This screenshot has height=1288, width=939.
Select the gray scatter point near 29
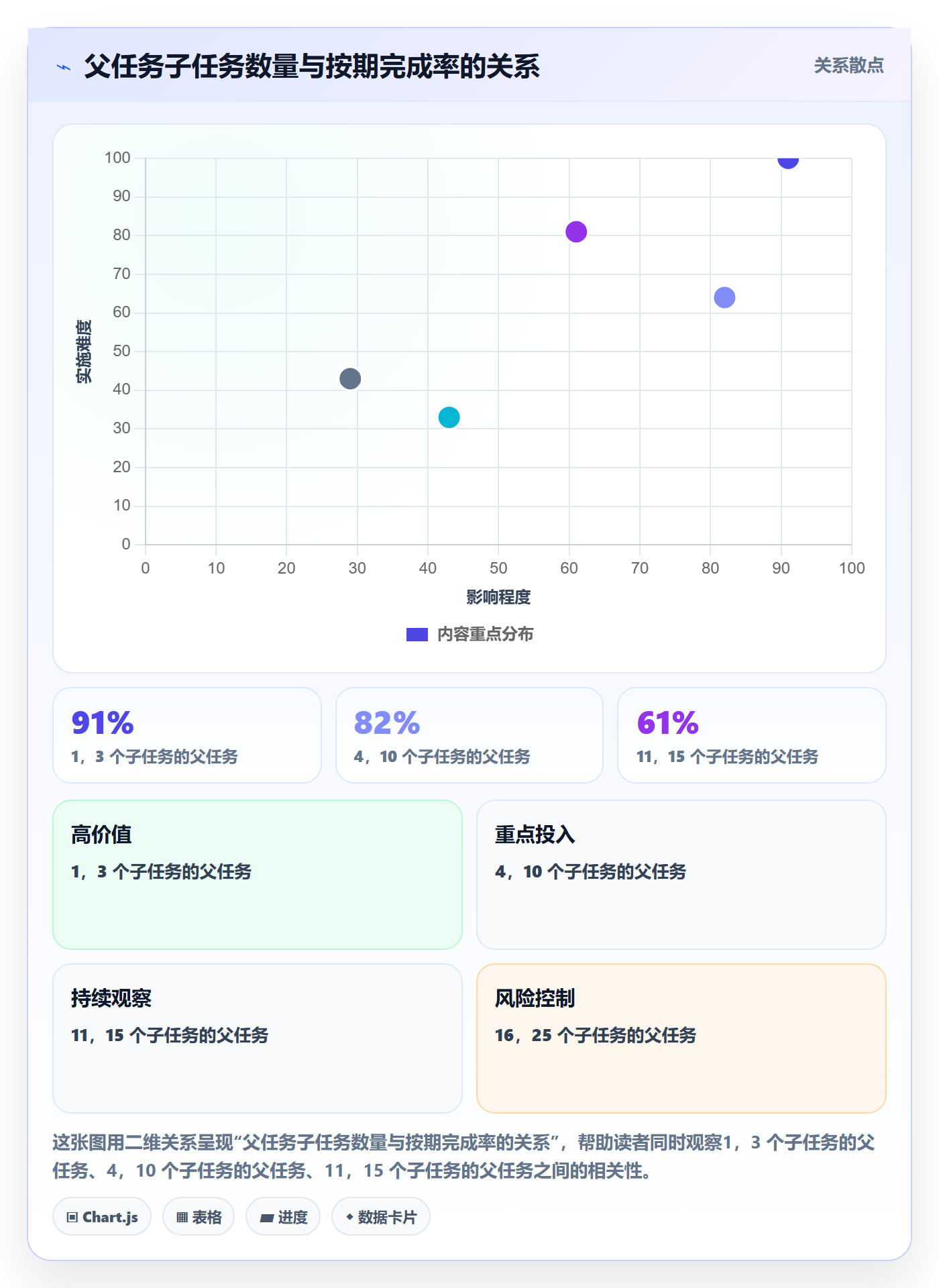350,379
